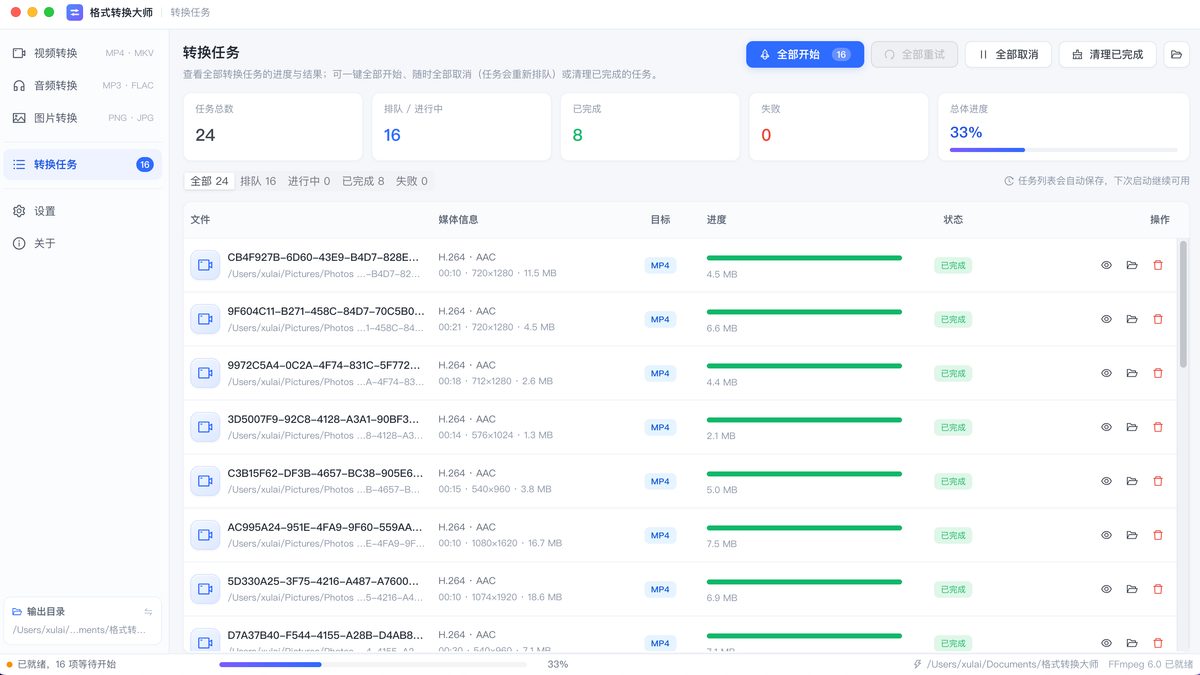
Task: Switch to the 排队 16 filter tab
Action: pos(258,181)
